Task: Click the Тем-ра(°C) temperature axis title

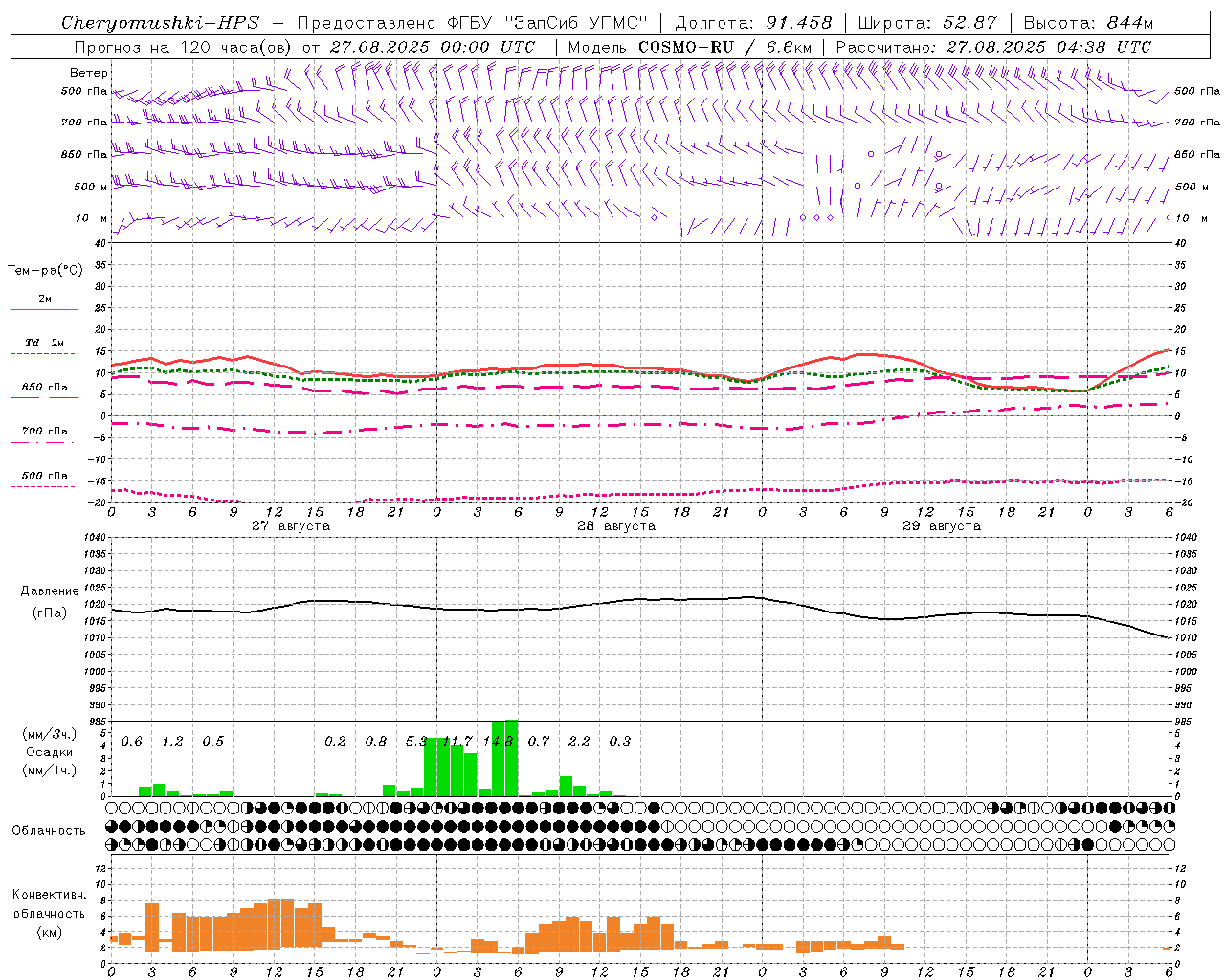Action: pos(45,271)
